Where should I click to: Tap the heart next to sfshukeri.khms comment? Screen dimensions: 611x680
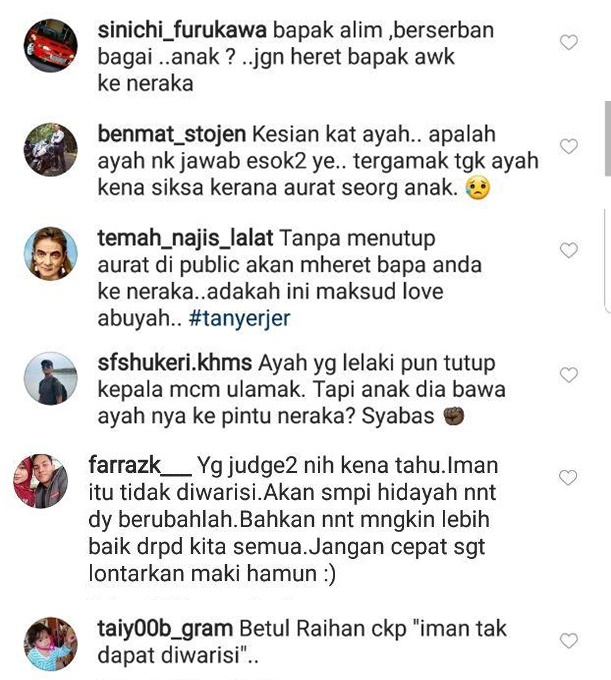click(x=569, y=375)
